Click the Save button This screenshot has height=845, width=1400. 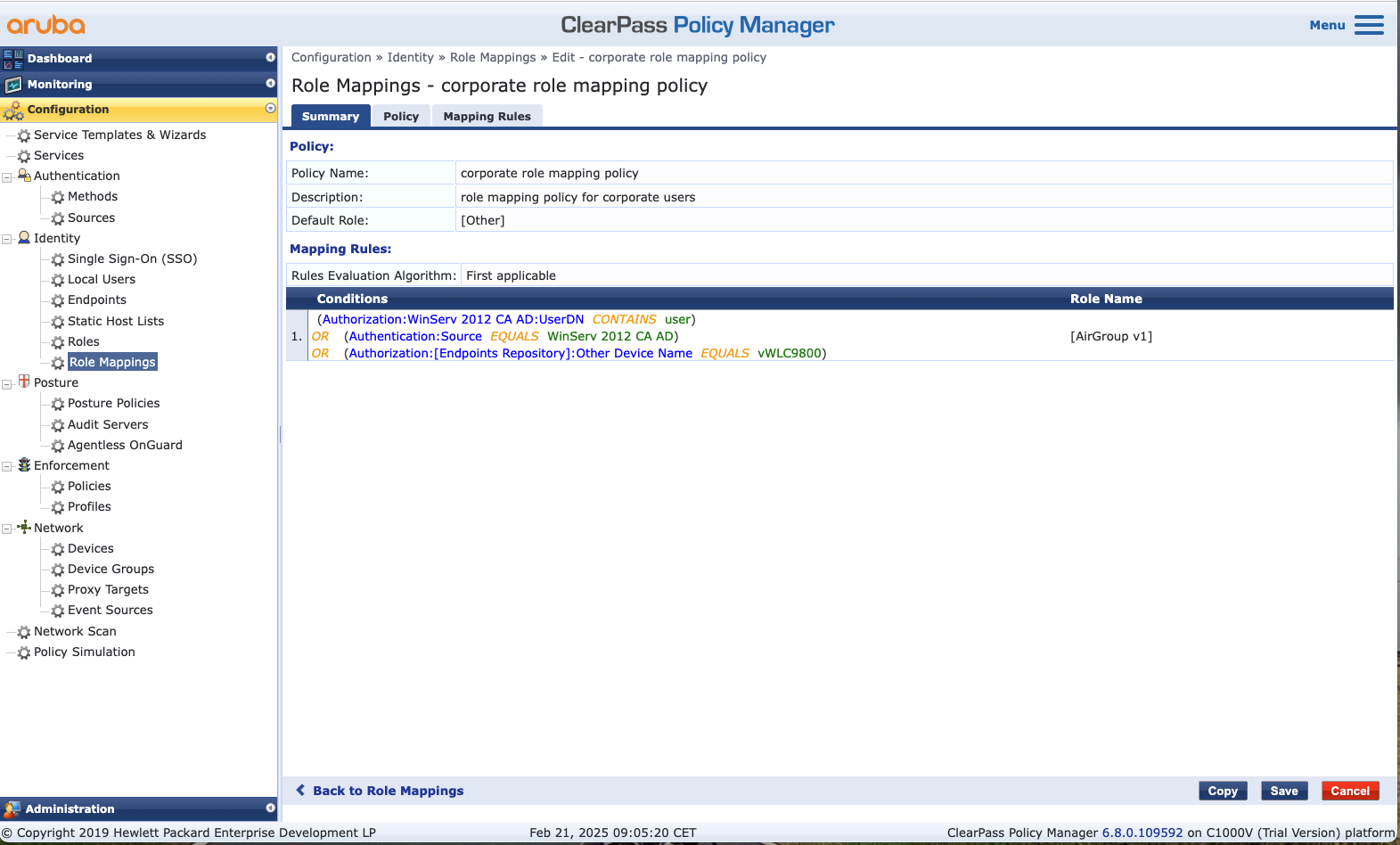[x=1284, y=791]
